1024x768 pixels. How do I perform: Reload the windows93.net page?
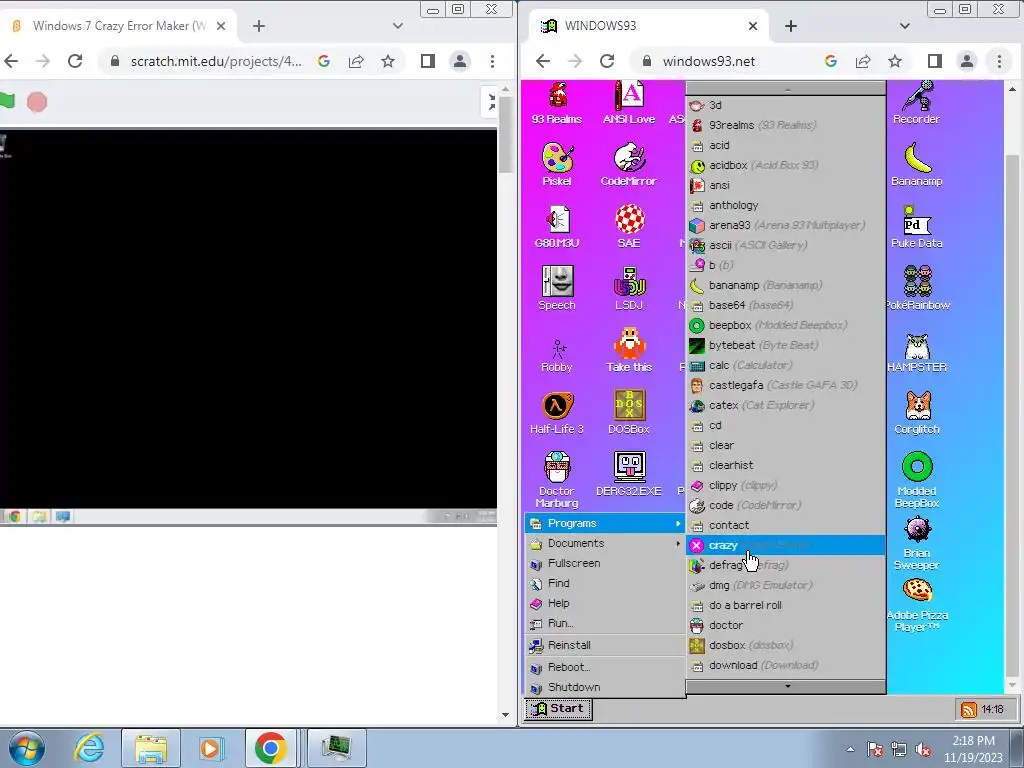607,61
